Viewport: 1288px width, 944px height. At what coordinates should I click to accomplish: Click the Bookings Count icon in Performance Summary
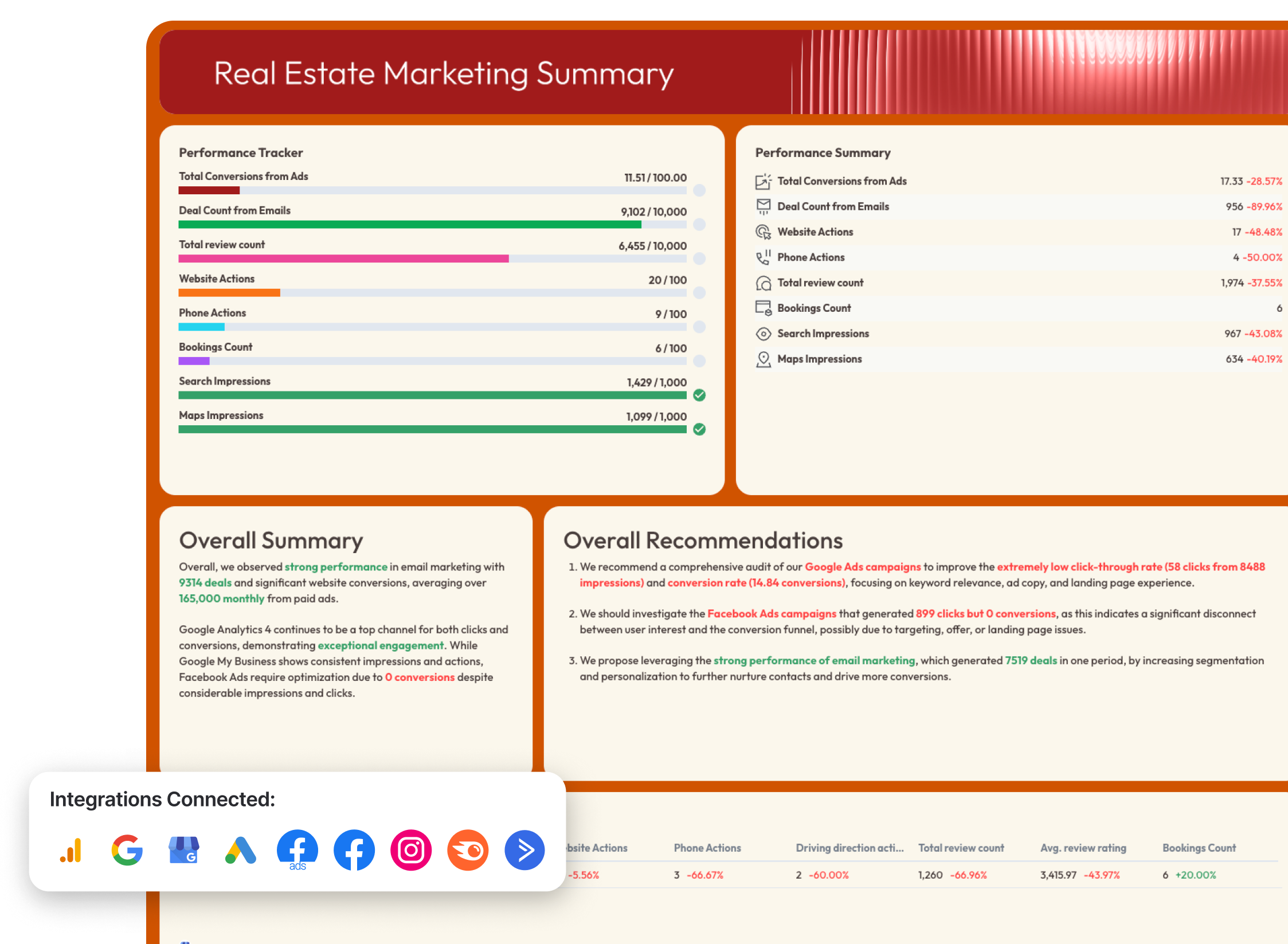[x=763, y=308]
